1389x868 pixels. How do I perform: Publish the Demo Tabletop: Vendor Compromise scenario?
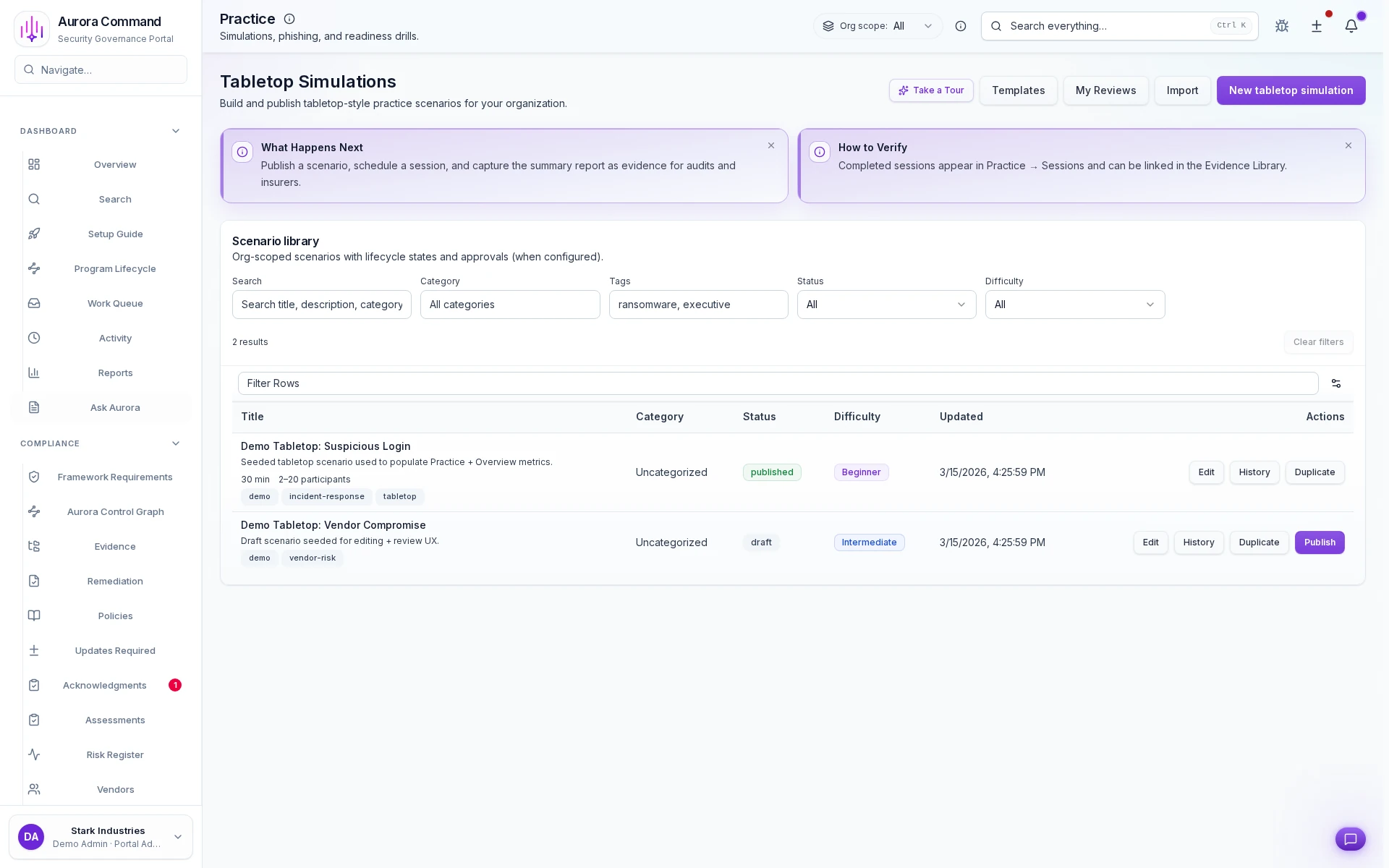point(1319,542)
